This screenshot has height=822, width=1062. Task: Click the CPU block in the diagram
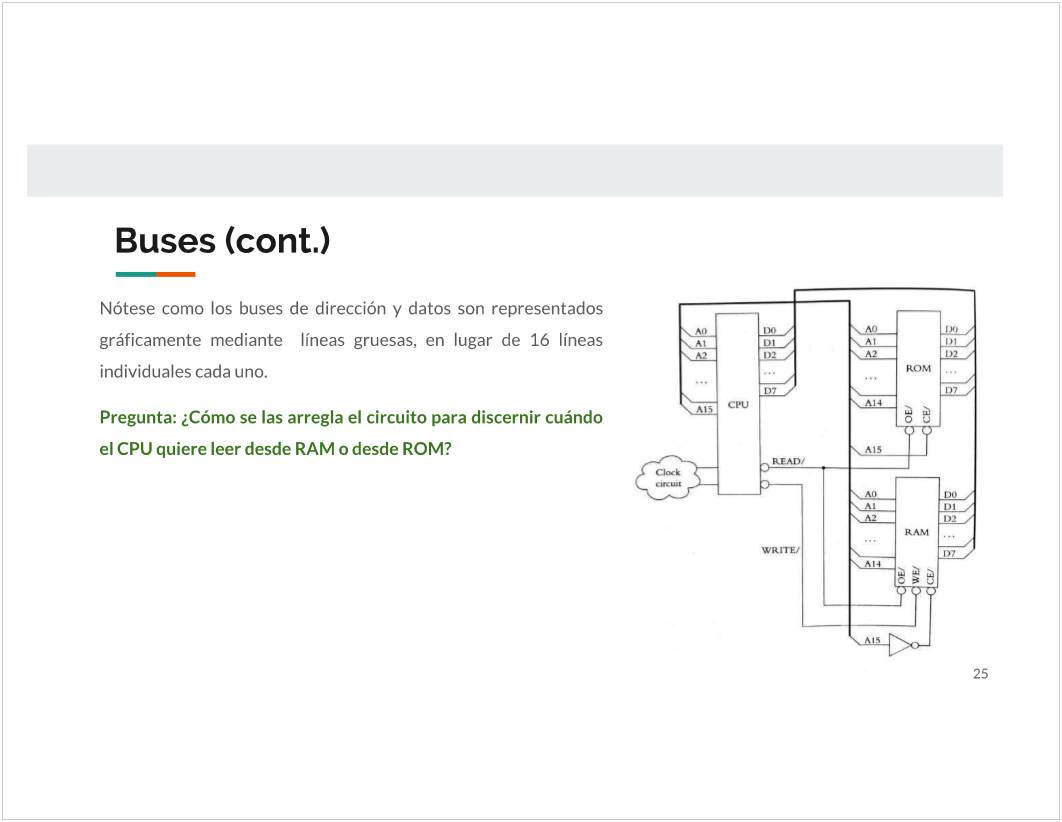point(738,404)
